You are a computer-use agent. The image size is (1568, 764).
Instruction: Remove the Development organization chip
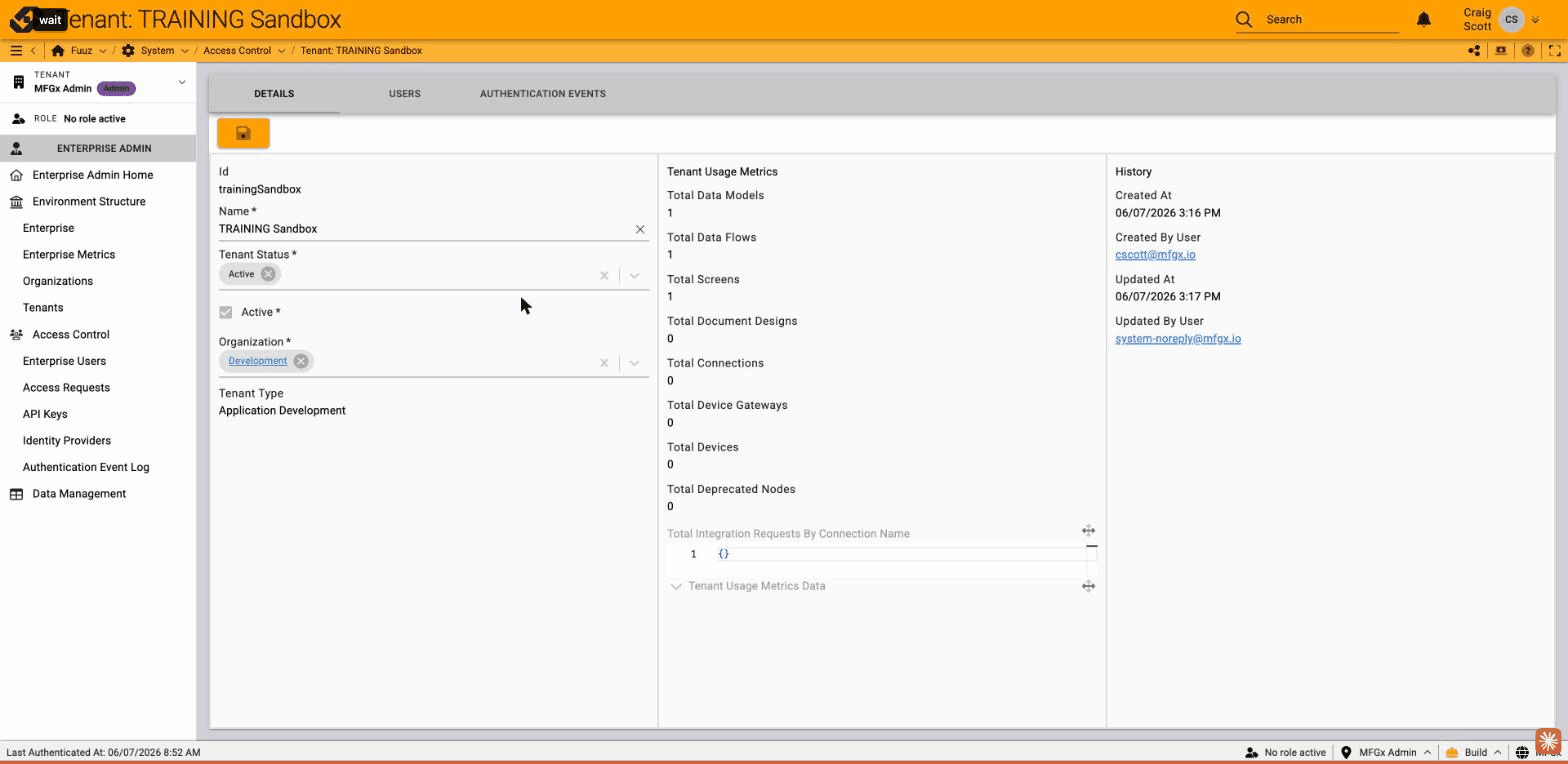click(x=301, y=361)
